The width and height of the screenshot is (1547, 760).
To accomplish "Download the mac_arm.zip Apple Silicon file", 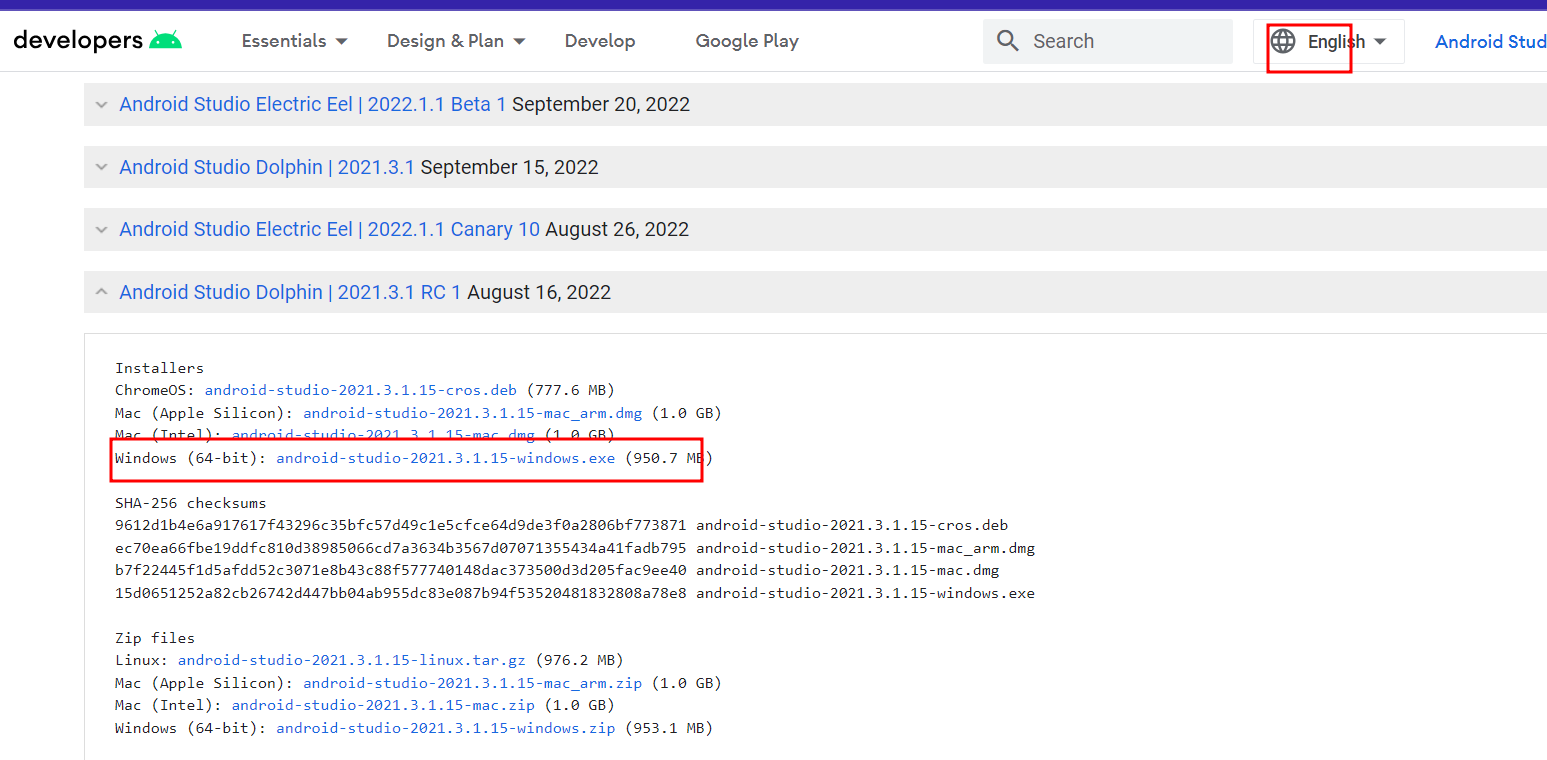I will tap(473, 683).
